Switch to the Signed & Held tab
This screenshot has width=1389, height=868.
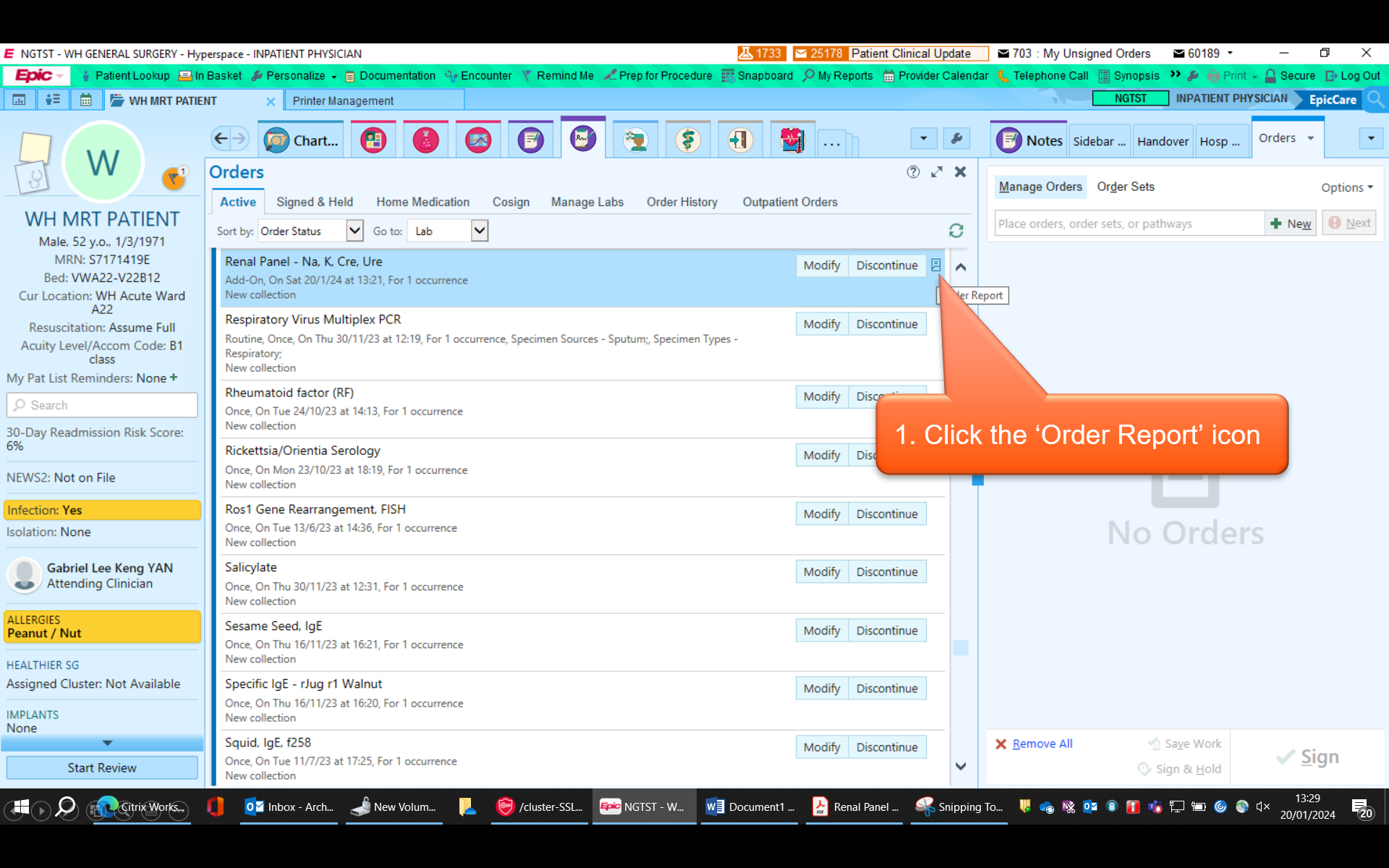315,203
